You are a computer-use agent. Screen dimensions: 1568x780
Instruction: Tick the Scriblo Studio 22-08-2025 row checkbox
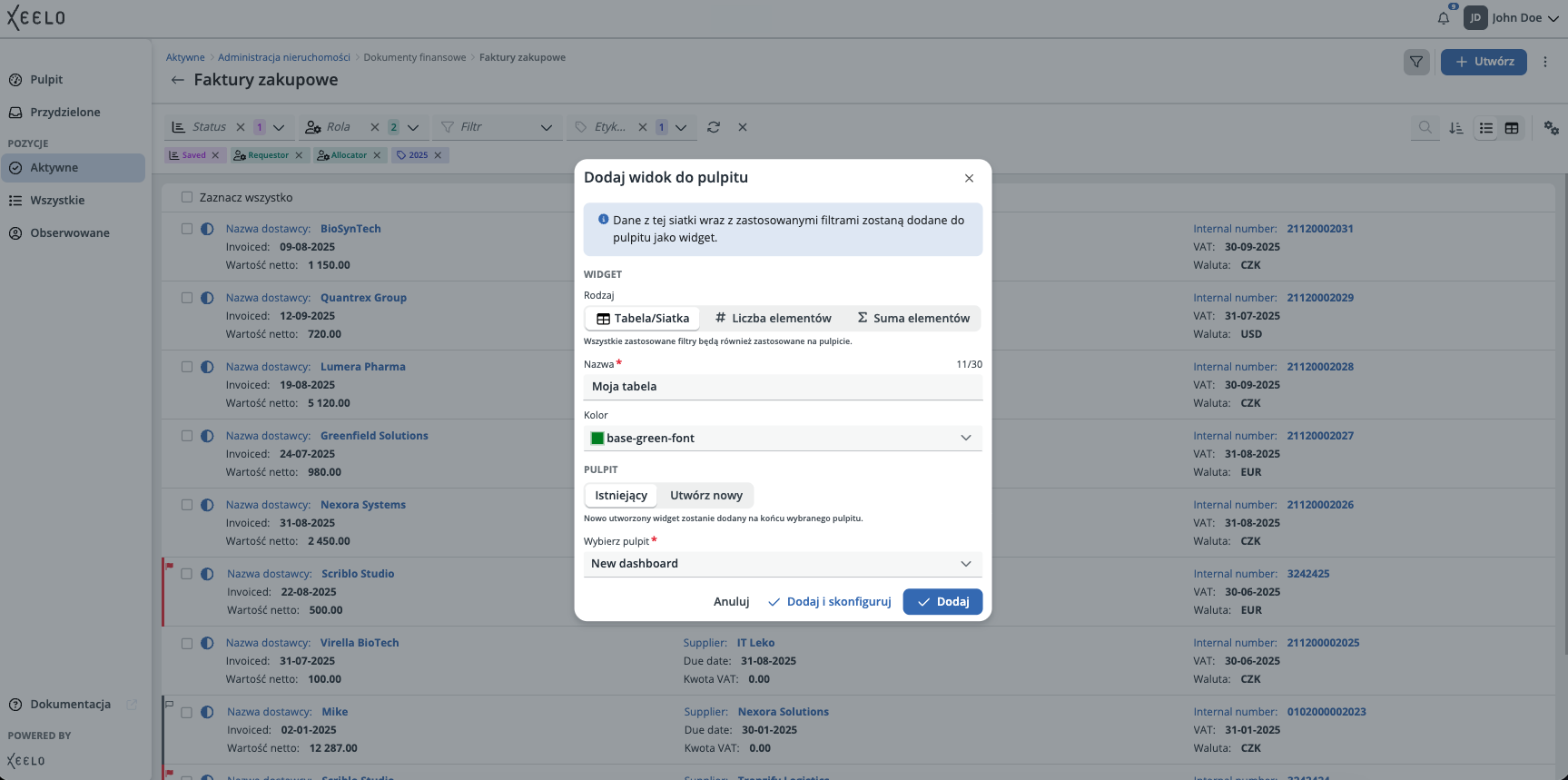187,574
